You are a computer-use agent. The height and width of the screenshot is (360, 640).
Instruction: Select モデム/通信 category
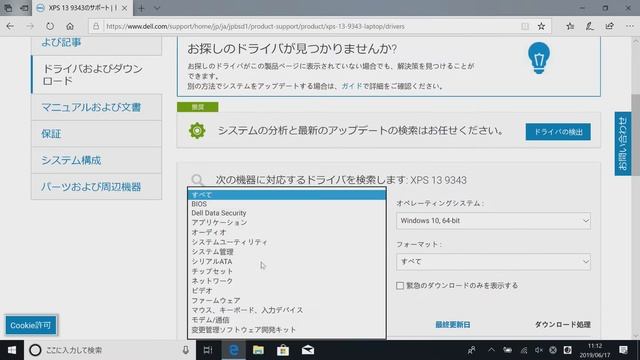(287, 320)
